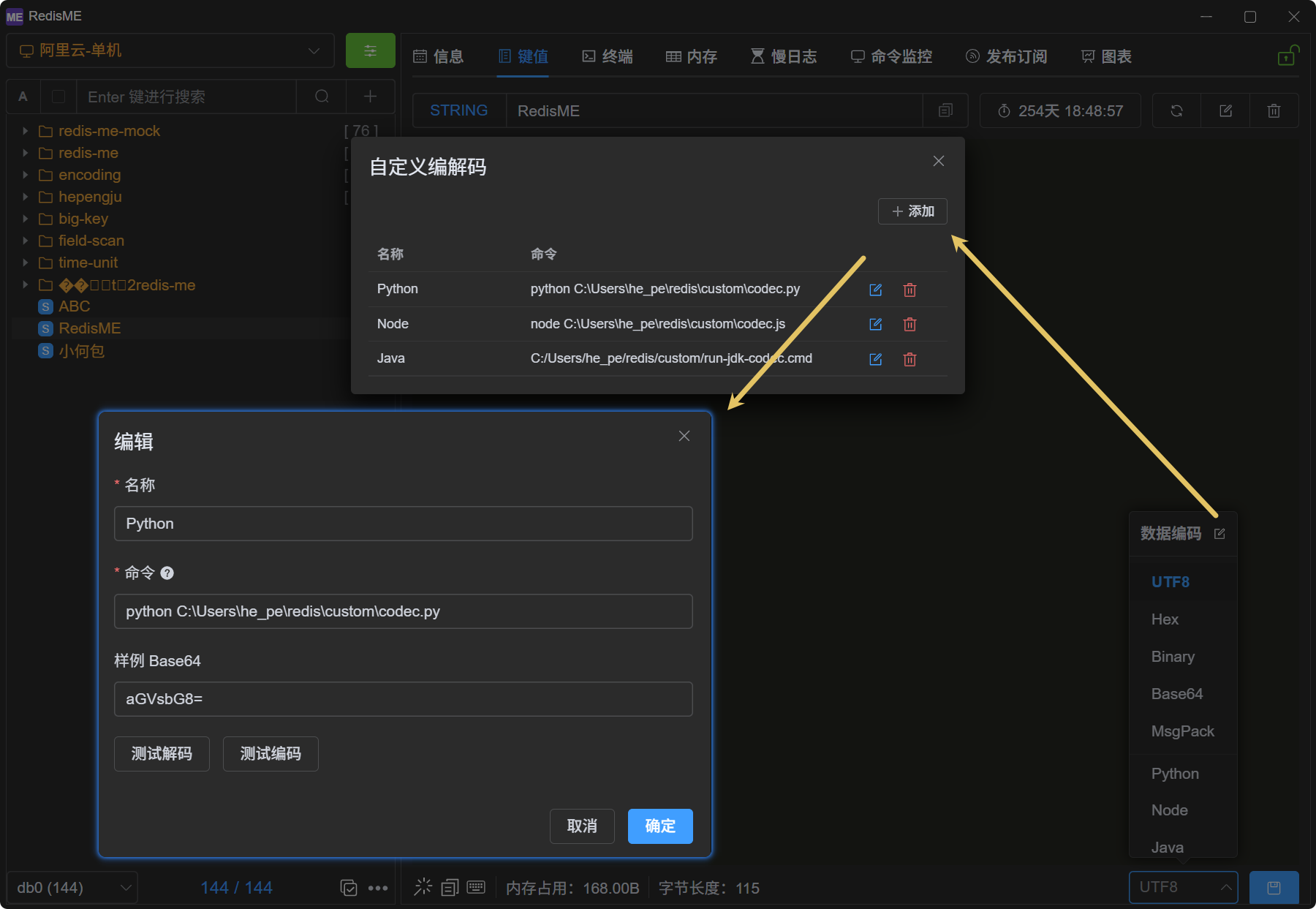Expand the redis-me folder
The width and height of the screenshot is (1316, 909).
click(x=25, y=153)
